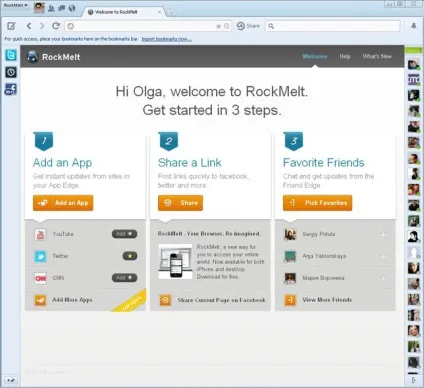Click the RockMelt logo in header

[54, 57]
